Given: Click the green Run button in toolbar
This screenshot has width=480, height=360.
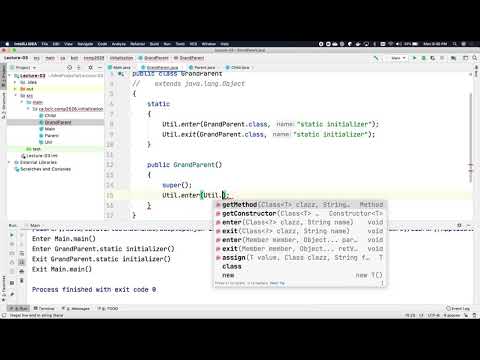Looking at the screenshot, I should click(x=414, y=58).
